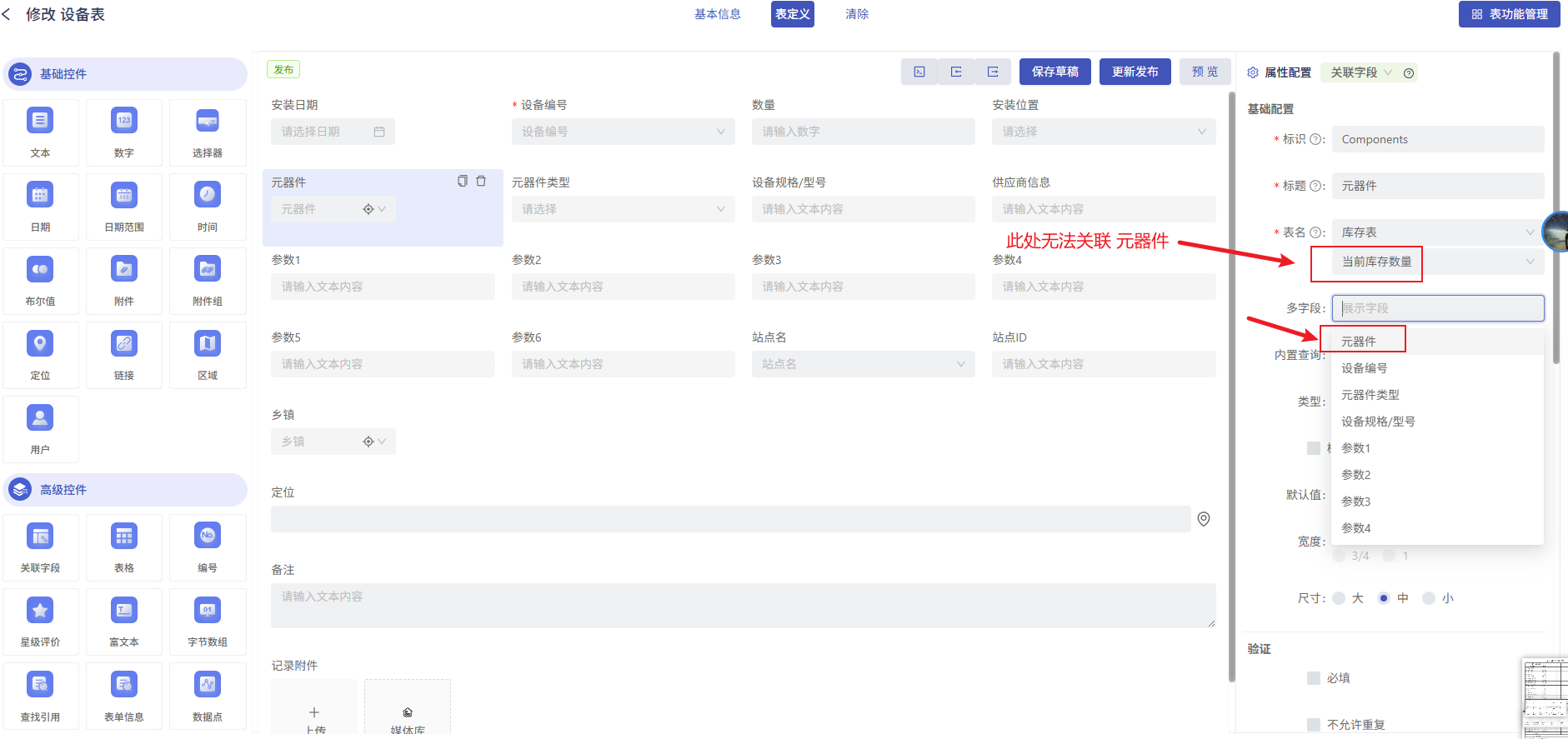Screen dimensions: 1568x739
Task: Open the 设备编号 dropdown in the form
Action: point(623,132)
